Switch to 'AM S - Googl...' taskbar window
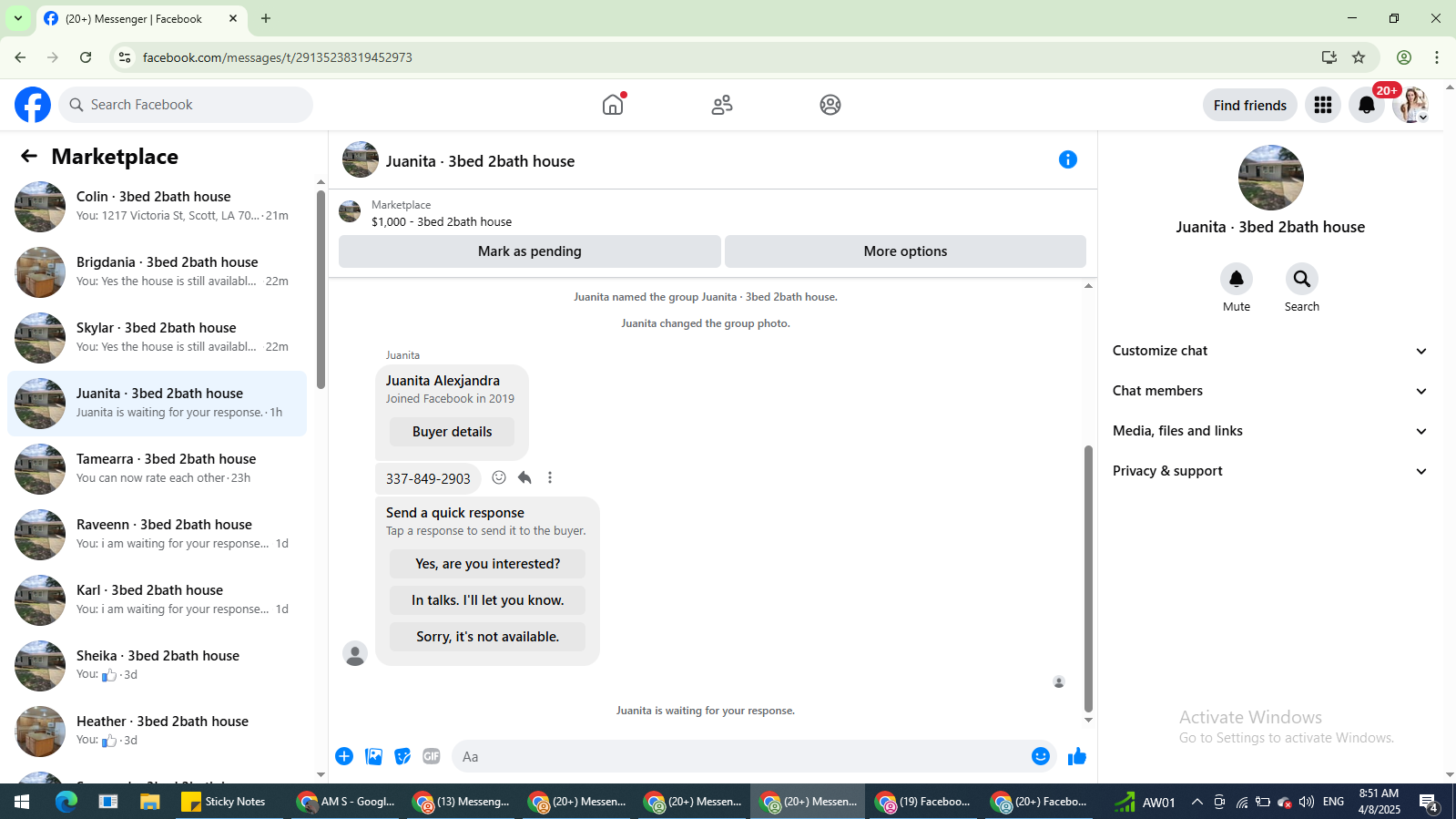Viewport: 1456px width, 819px height. [x=346, y=802]
